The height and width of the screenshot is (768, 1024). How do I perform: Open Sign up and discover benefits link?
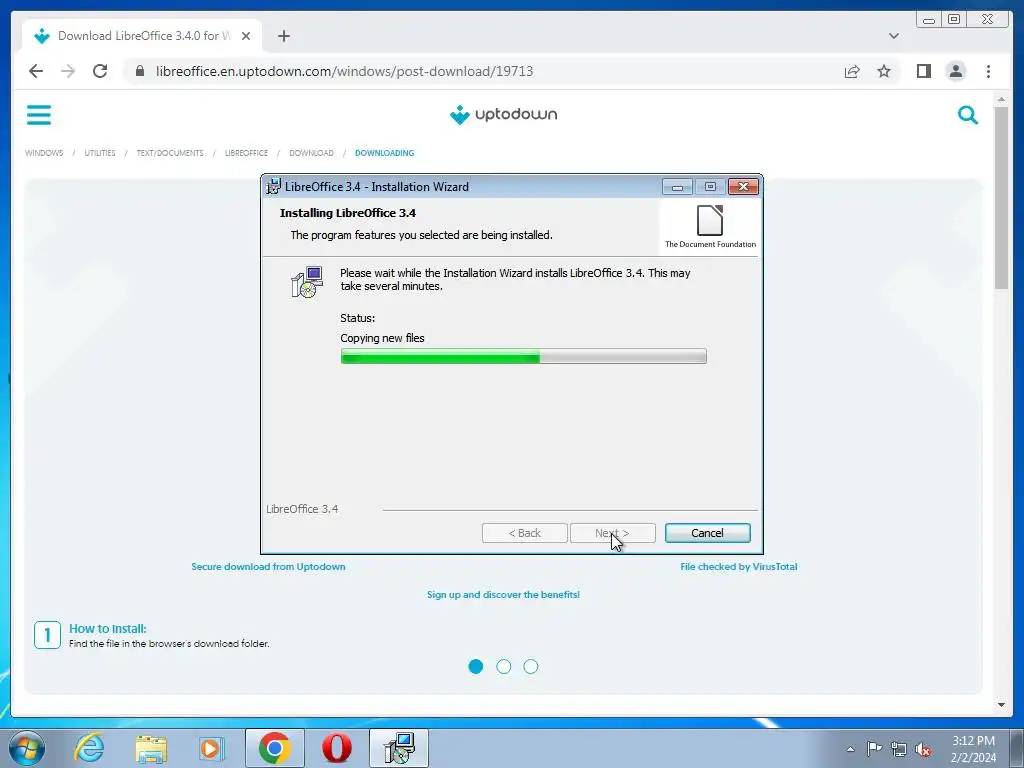504,594
